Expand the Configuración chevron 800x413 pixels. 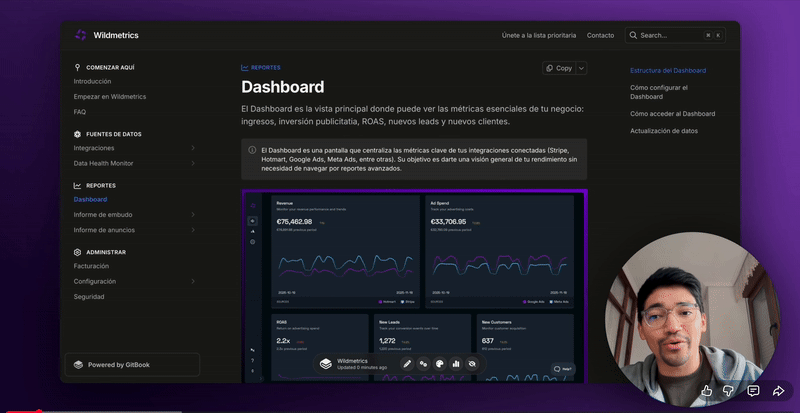tap(193, 281)
